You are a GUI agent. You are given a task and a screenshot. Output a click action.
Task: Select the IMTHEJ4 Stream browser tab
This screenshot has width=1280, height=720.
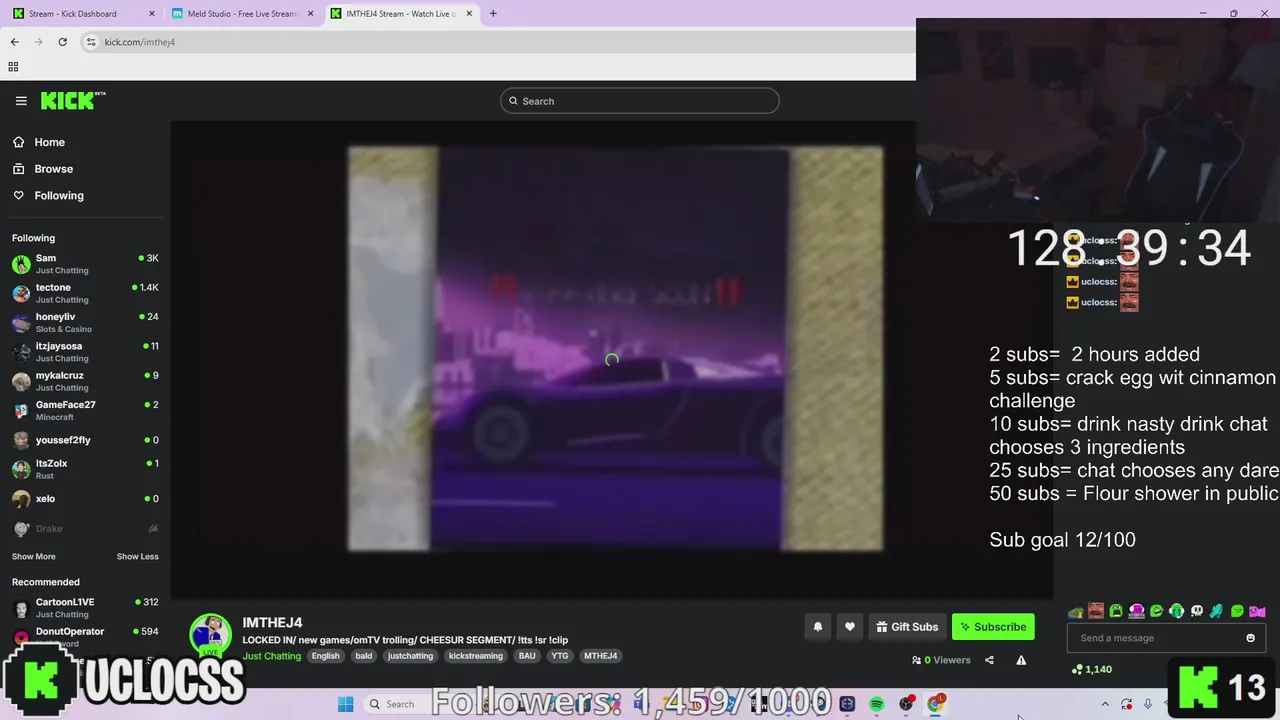[x=402, y=14]
